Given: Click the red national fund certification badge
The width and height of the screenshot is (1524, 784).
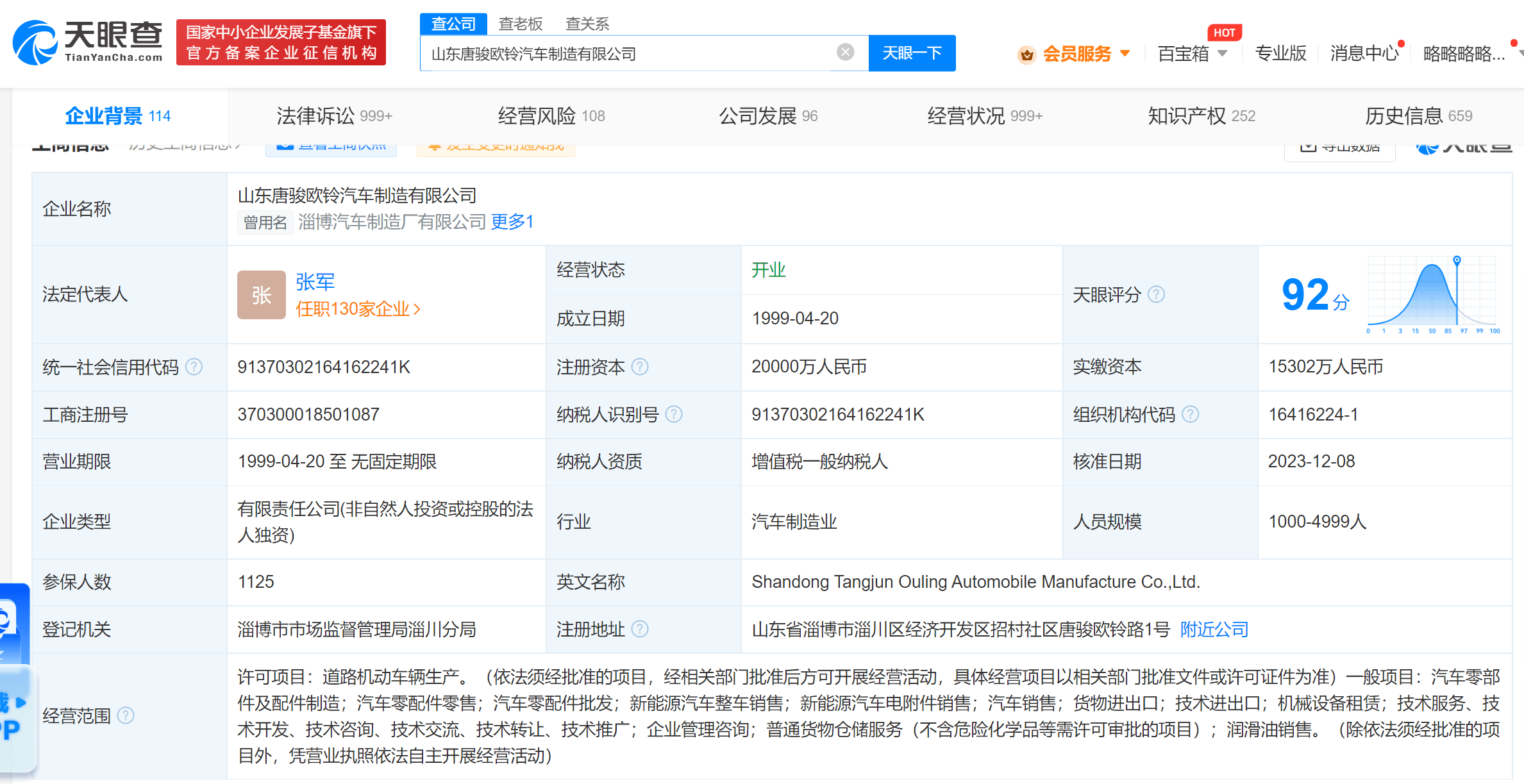Looking at the screenshot, I should [281, 42].
